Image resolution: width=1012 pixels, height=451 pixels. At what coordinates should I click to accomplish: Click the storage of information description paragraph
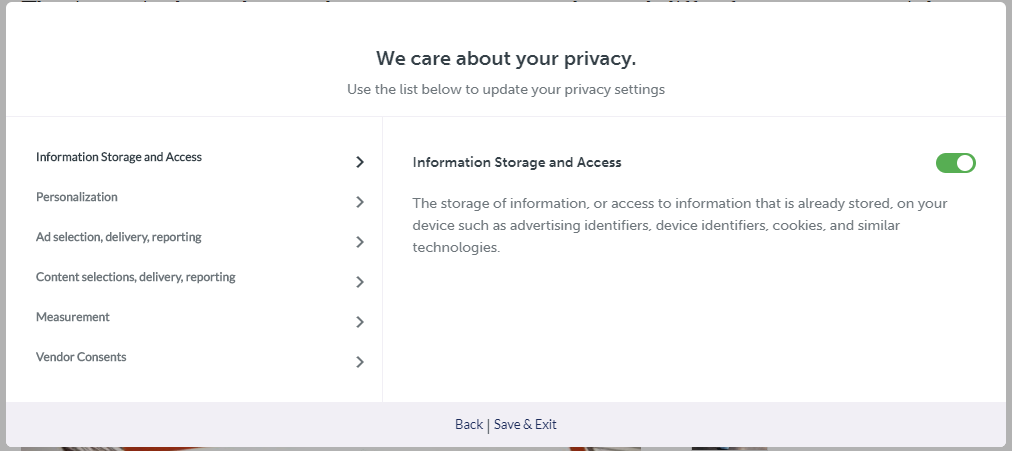point(680,225)
